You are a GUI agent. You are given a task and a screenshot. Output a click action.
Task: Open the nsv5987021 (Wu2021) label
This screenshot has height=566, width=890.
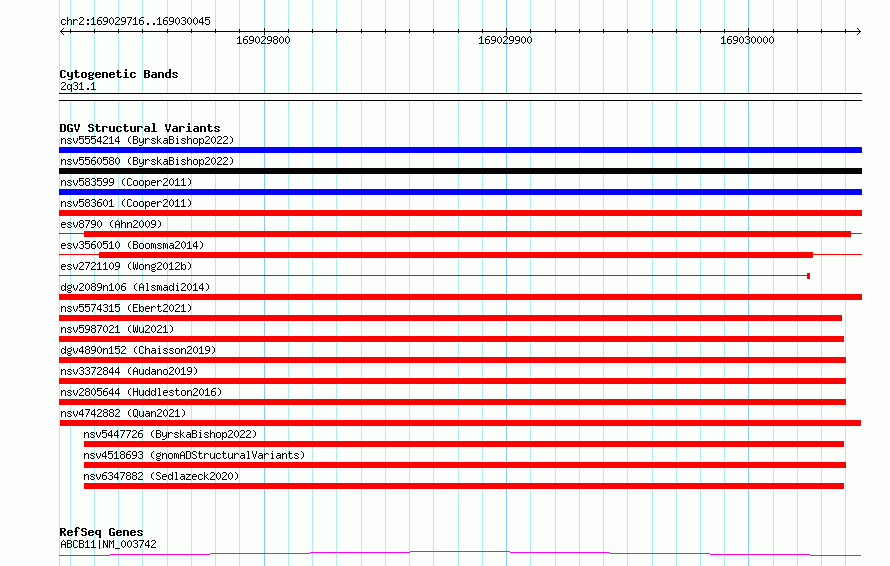click(117, 329)
